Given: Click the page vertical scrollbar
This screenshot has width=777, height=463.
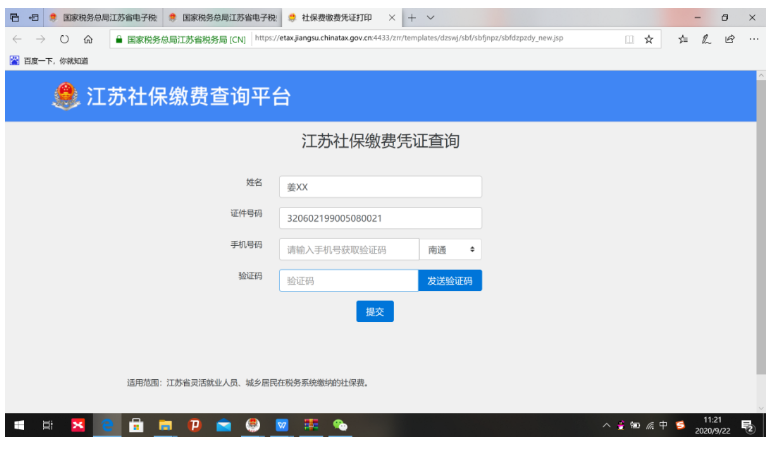Looking at the screenshot, I should (x=761, y=226).
